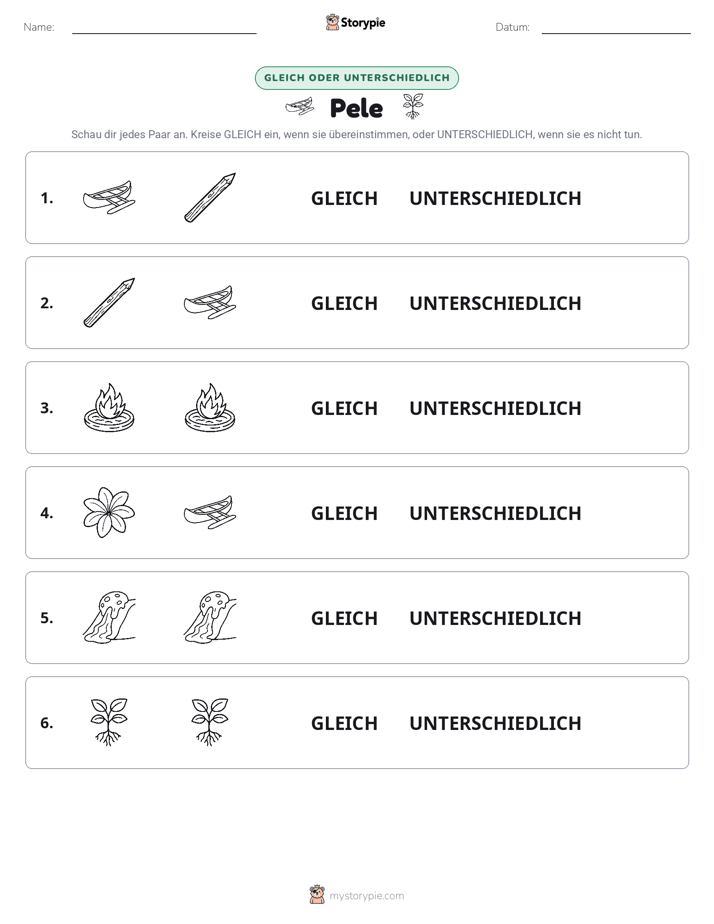Click the Pele title heading
The width and height of the screenshot is (714, 924).
click(356, 108)
